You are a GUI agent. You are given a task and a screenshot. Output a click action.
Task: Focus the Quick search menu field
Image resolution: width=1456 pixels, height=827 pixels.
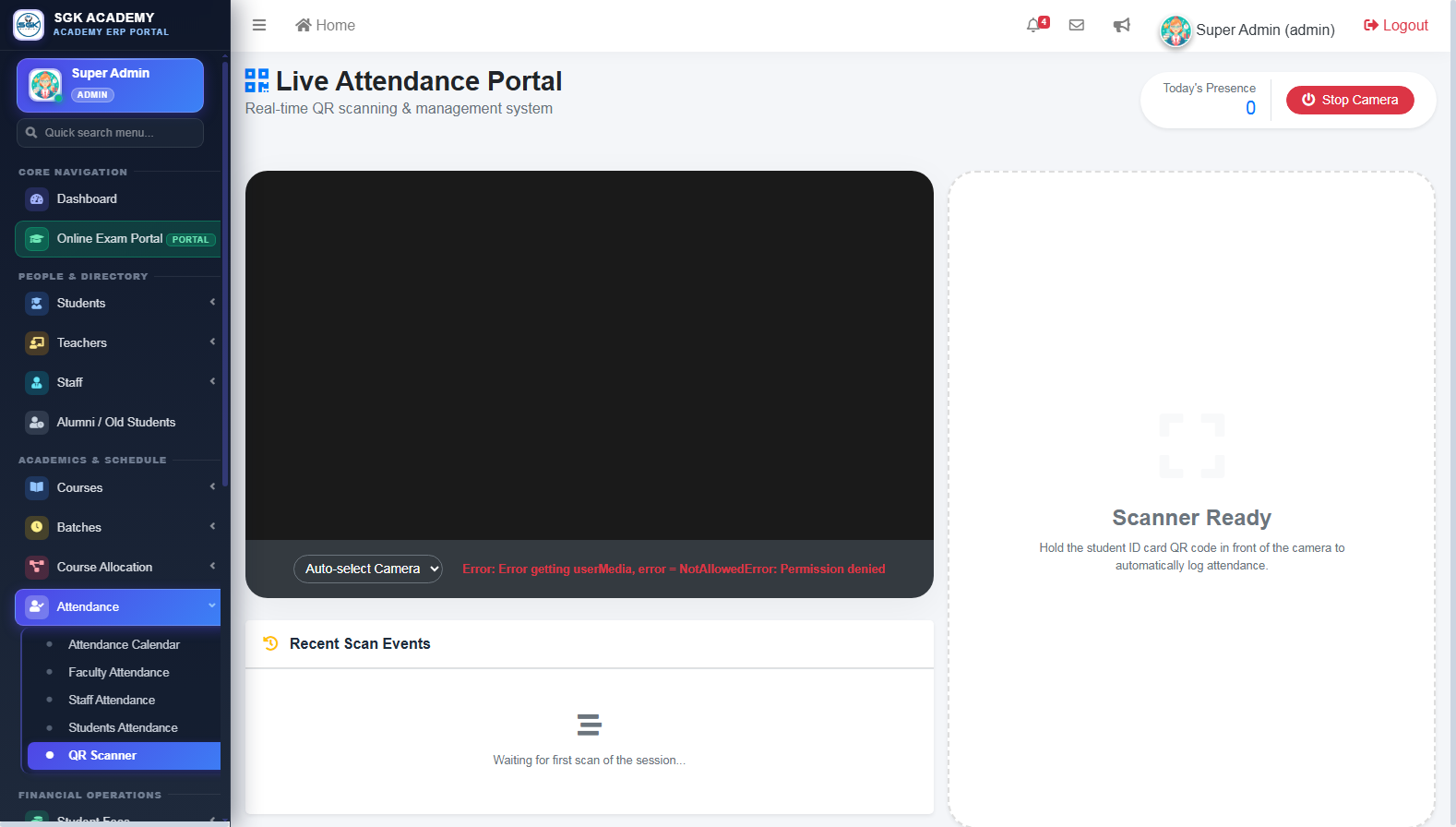(110, 133)
